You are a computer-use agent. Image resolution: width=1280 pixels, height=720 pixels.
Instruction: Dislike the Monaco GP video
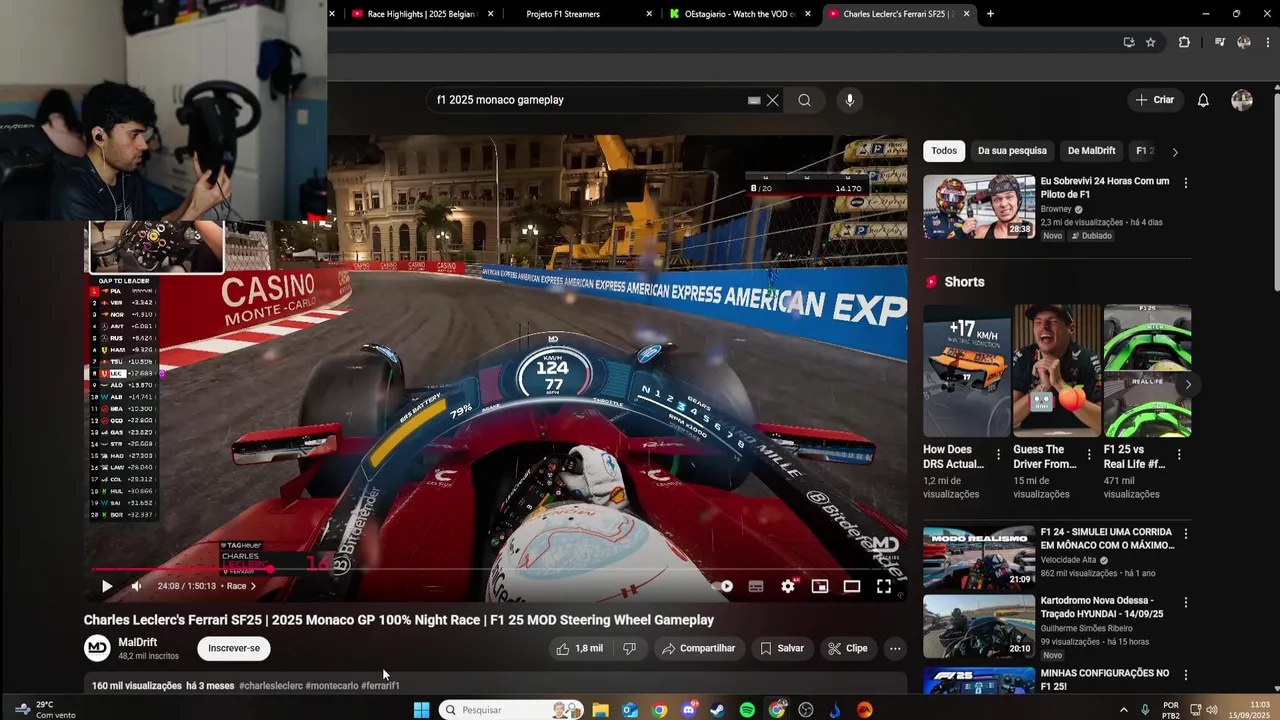629,648
